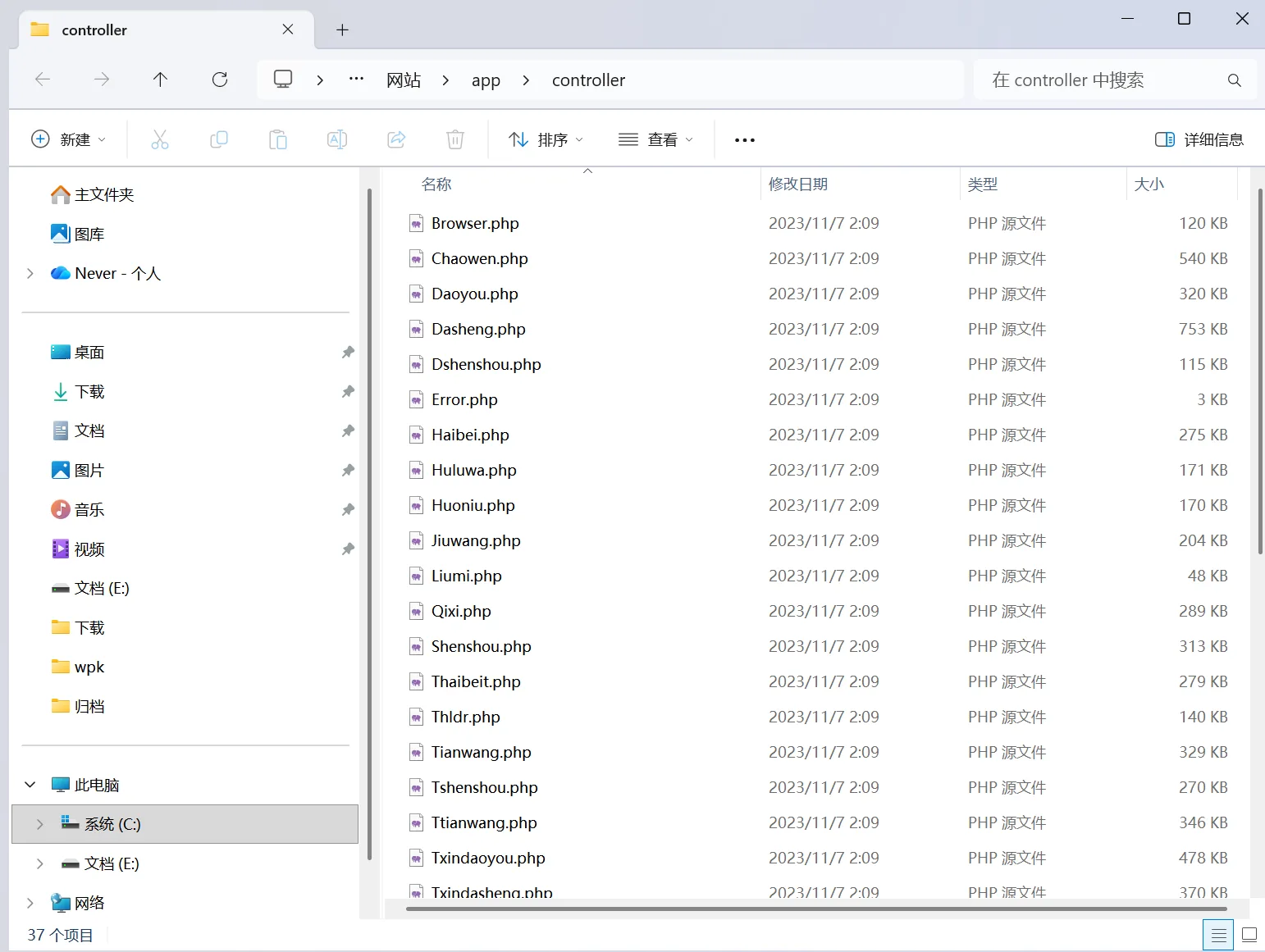Toggle the 详细信息 details pane
The height and width of the screenshot is (952, 1265).
[1199, 139]
